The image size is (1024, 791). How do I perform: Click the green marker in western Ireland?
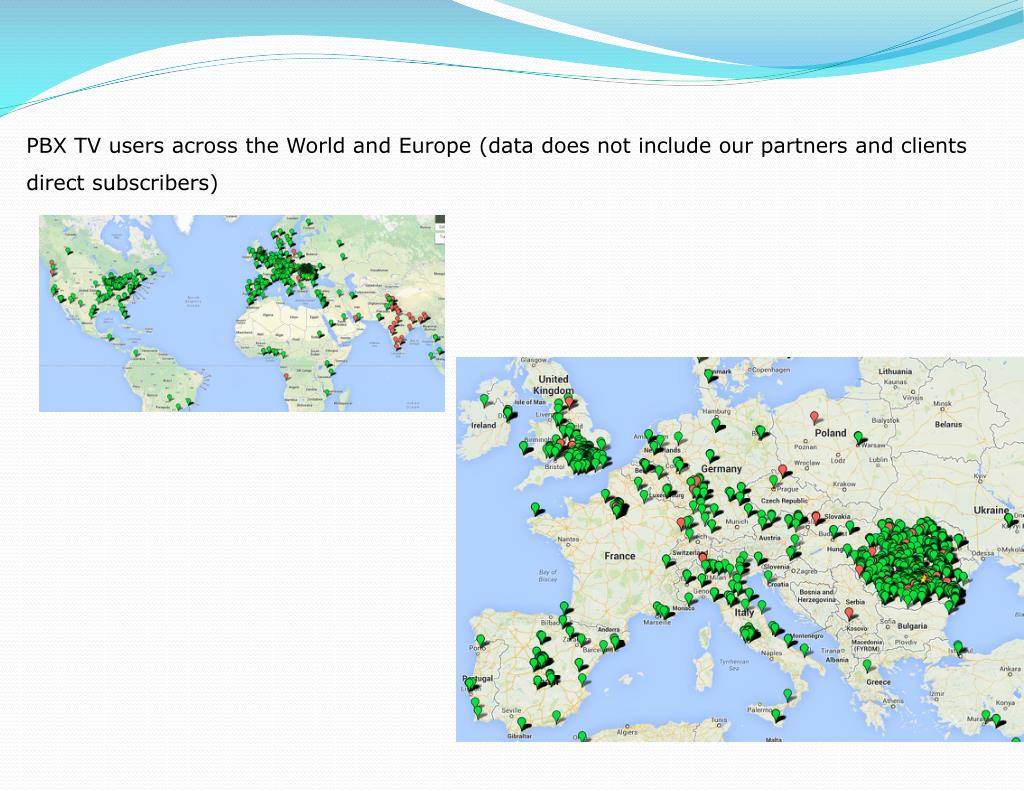coord(484,400)
